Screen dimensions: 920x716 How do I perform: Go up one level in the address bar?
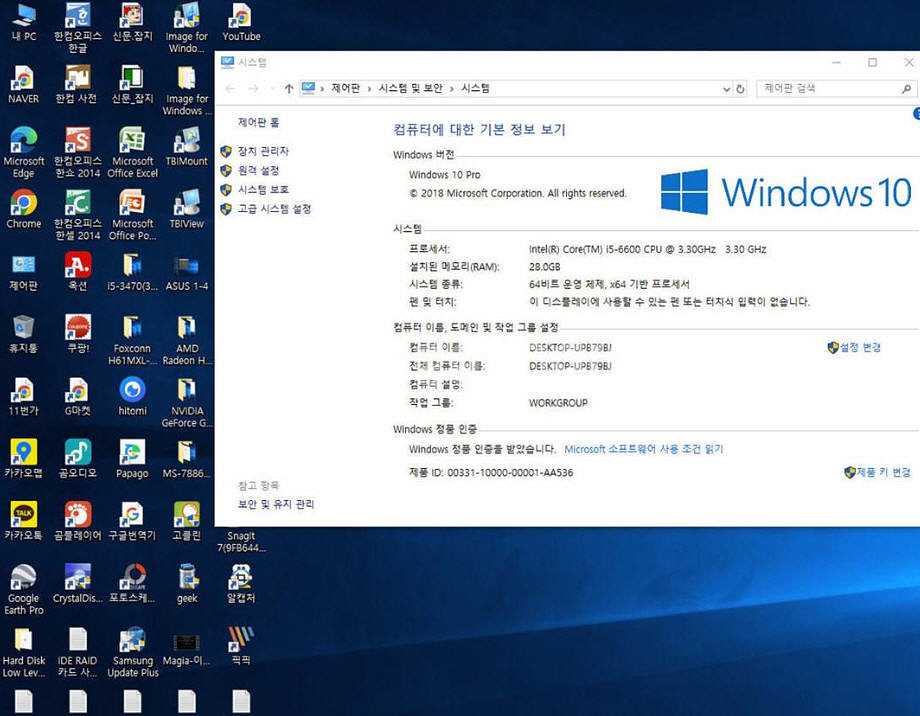pos(289,89)
